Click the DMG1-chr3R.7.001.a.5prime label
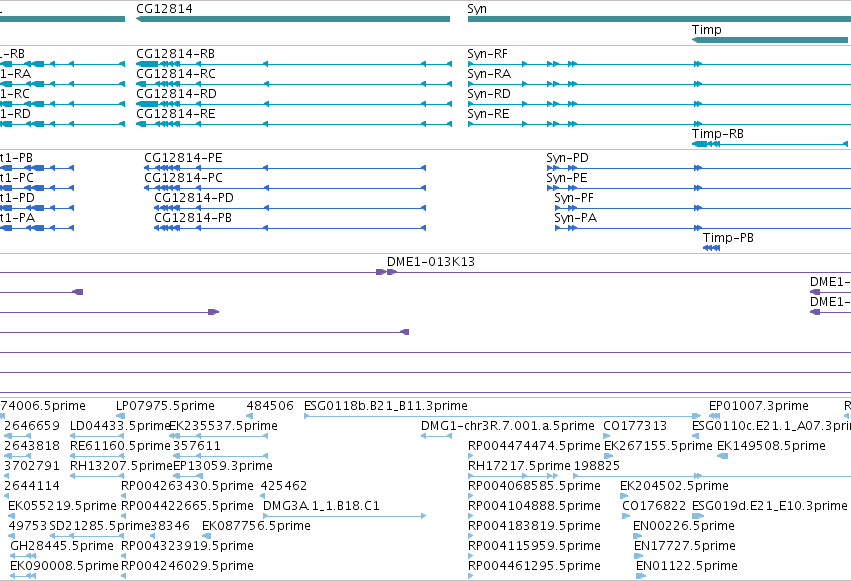Viewport: 851px width, 581px height. pyautogui.click(x=508, y=426)
